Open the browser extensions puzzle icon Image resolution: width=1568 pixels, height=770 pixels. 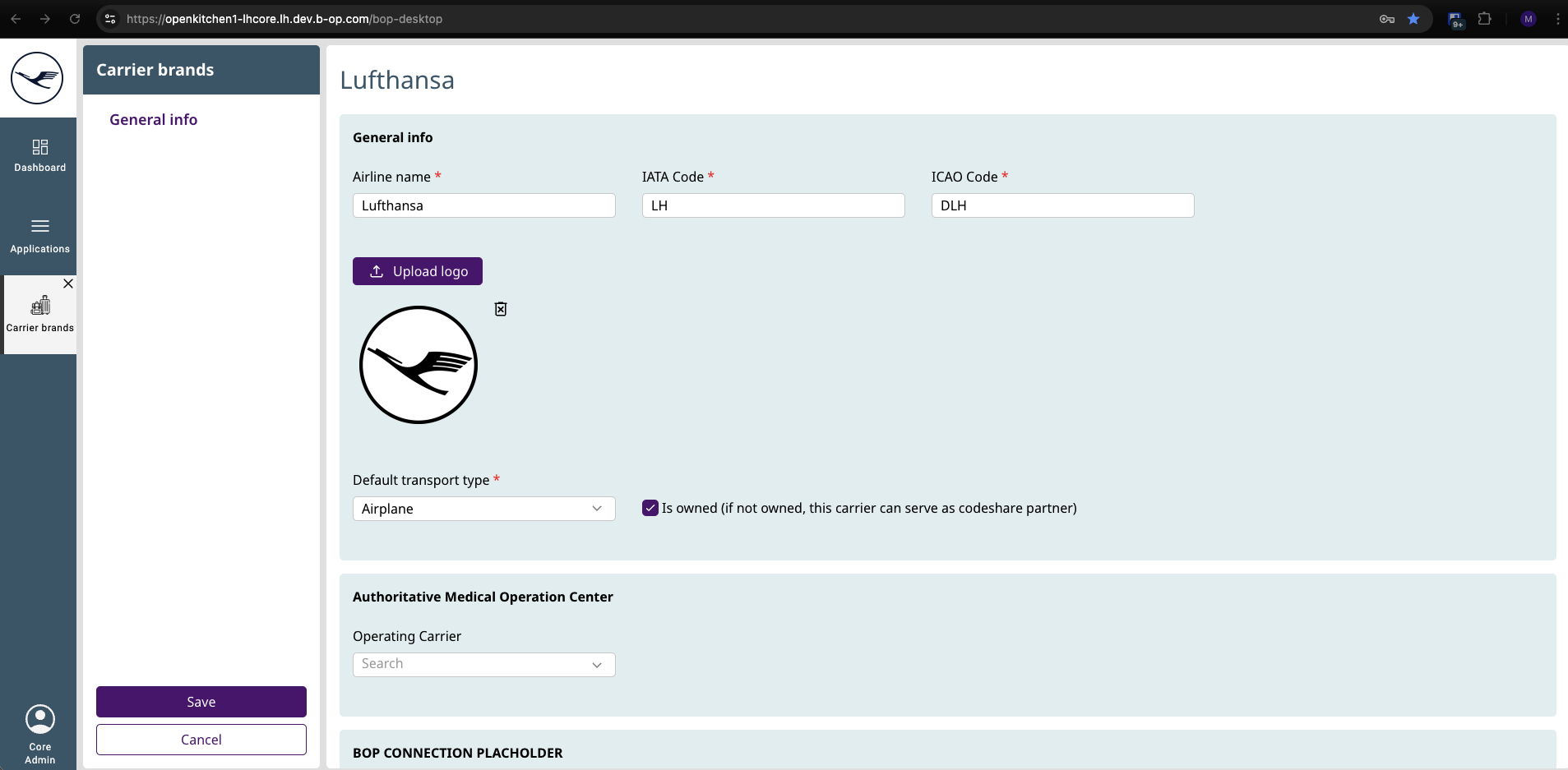(x=1484, y=19)
